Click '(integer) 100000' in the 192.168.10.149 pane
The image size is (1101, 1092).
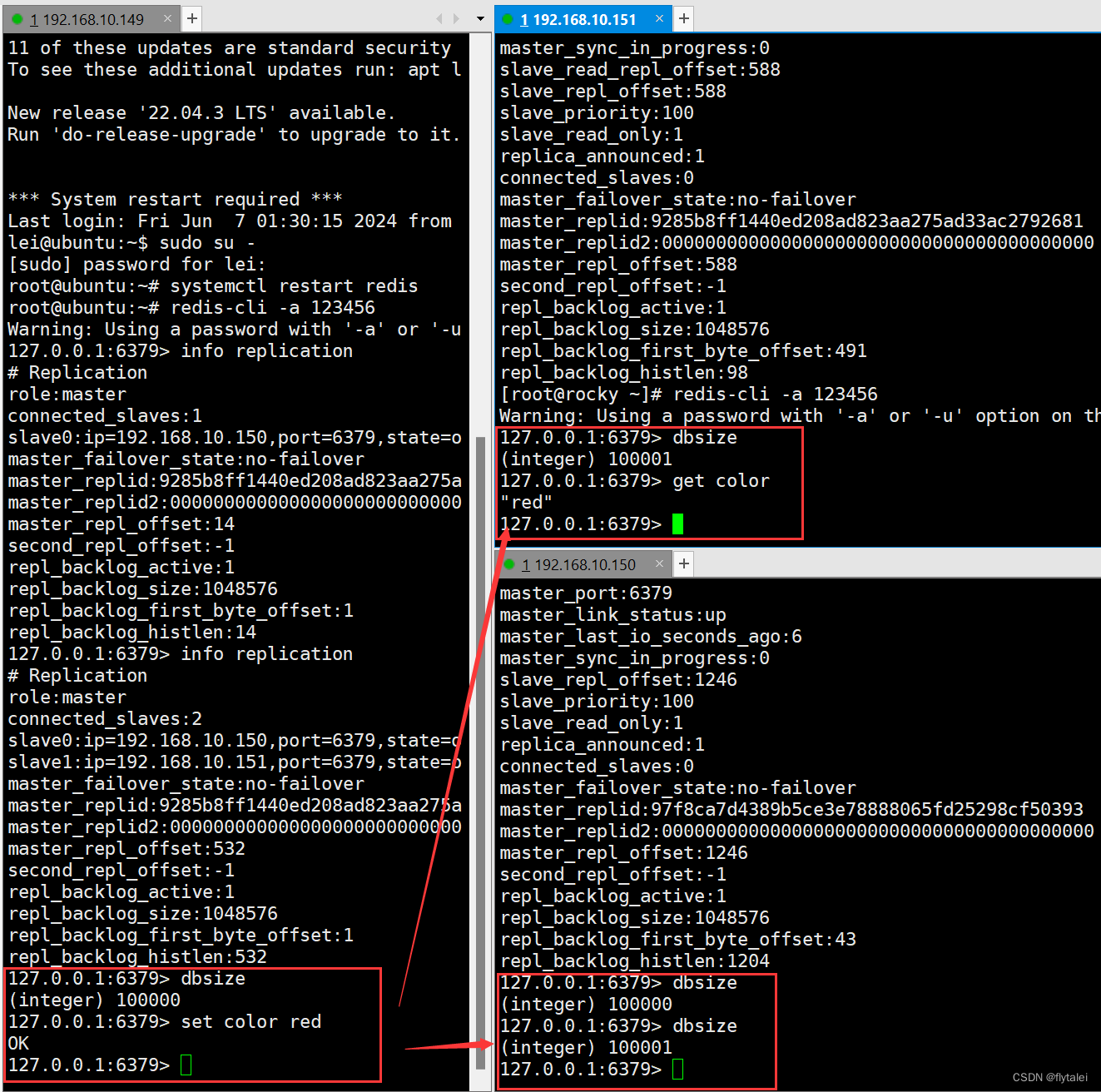(94, 1000)
